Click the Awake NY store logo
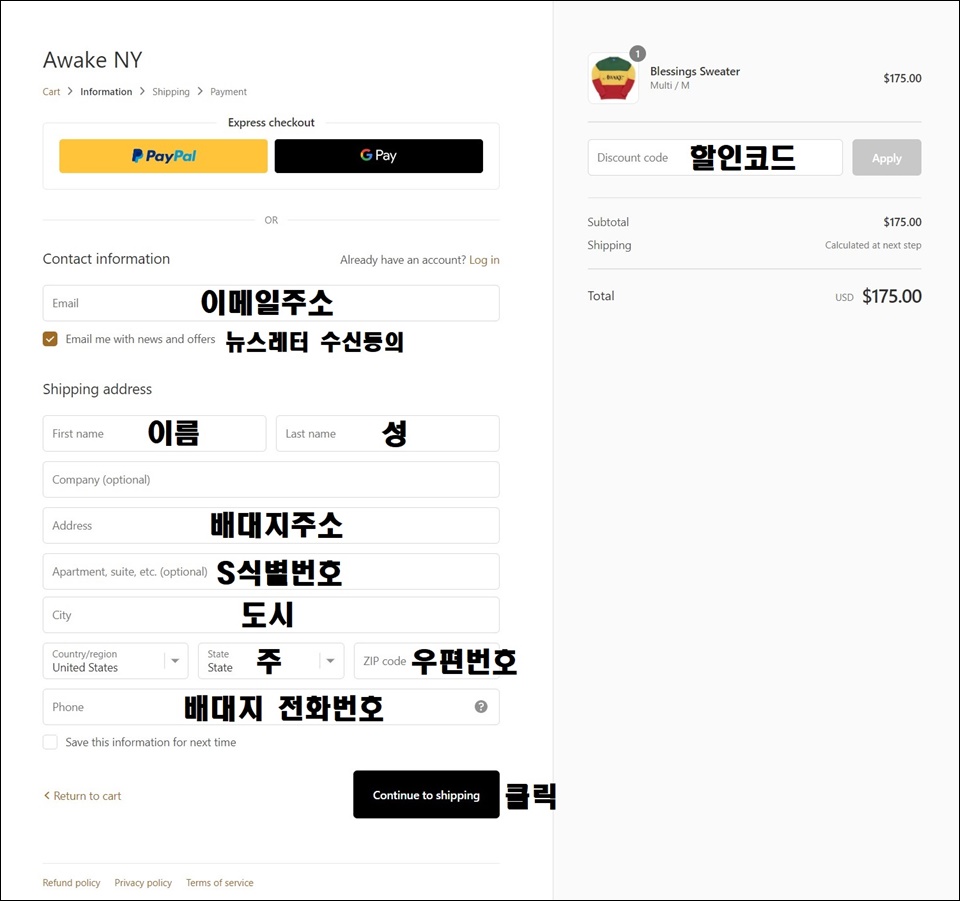This screenshot has height=901, width=960. [92, 60]
